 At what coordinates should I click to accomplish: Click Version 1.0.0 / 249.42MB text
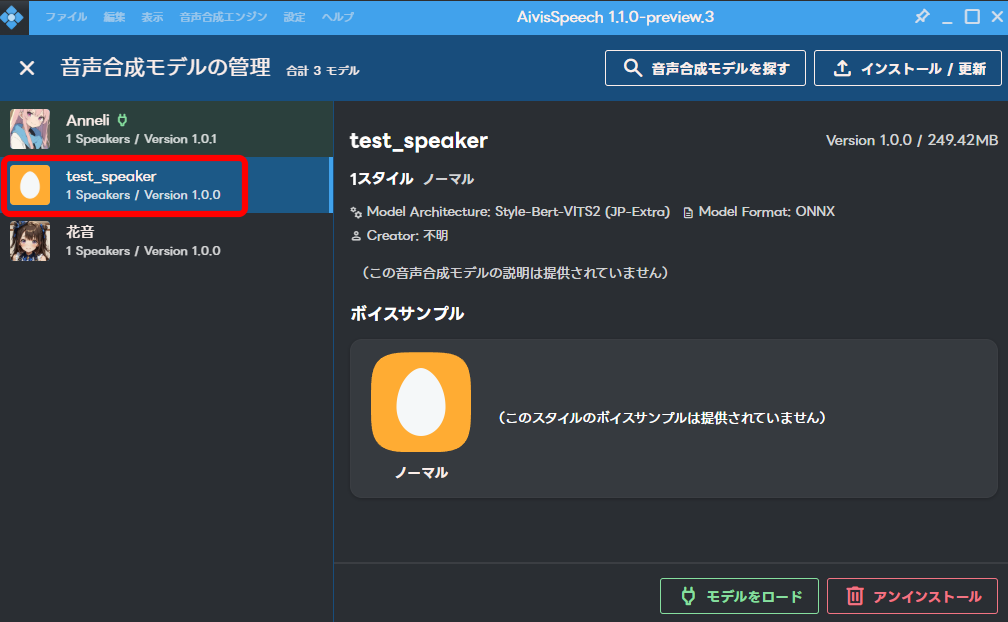tap(912, 140)
